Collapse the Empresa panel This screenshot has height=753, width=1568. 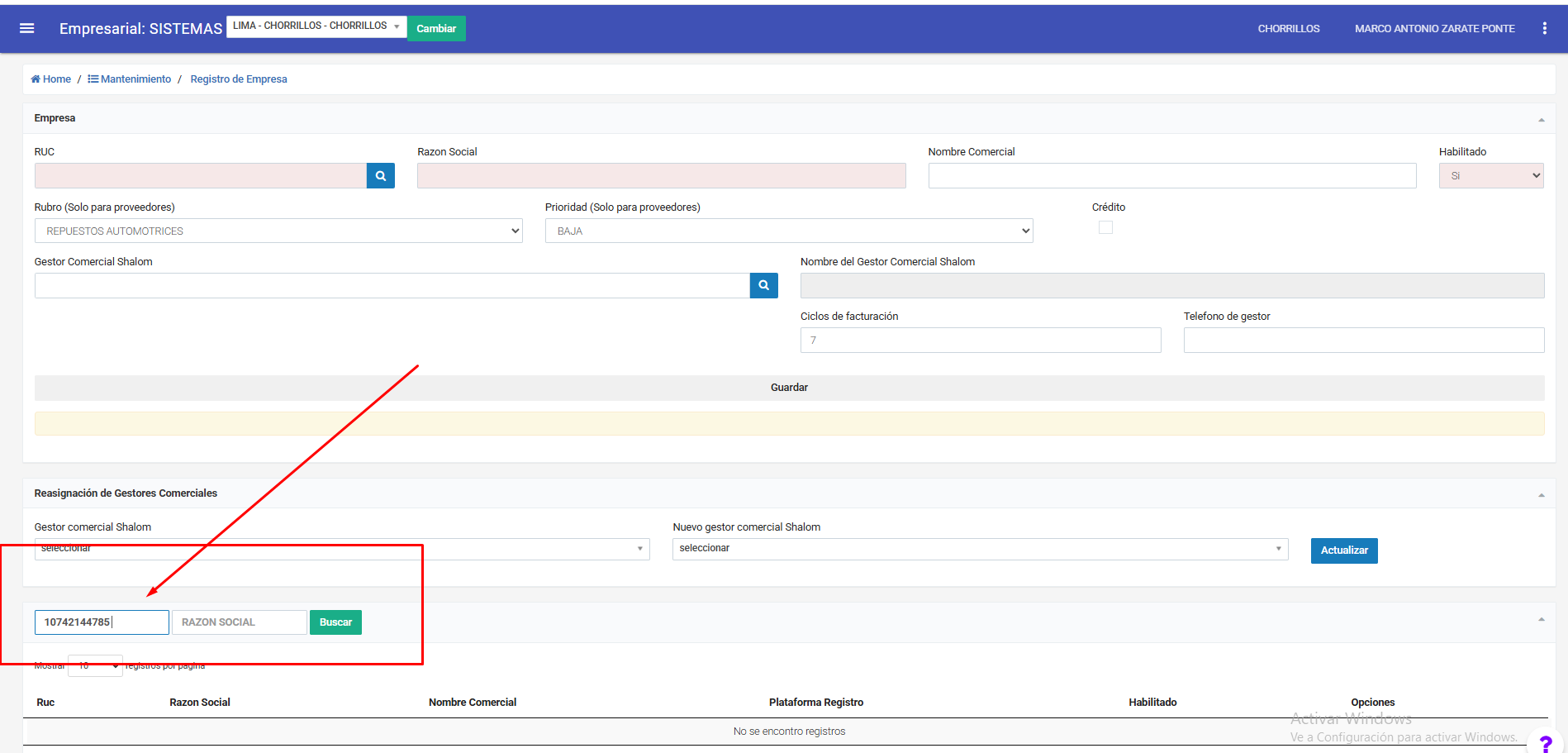click(x=1541, y=120)
